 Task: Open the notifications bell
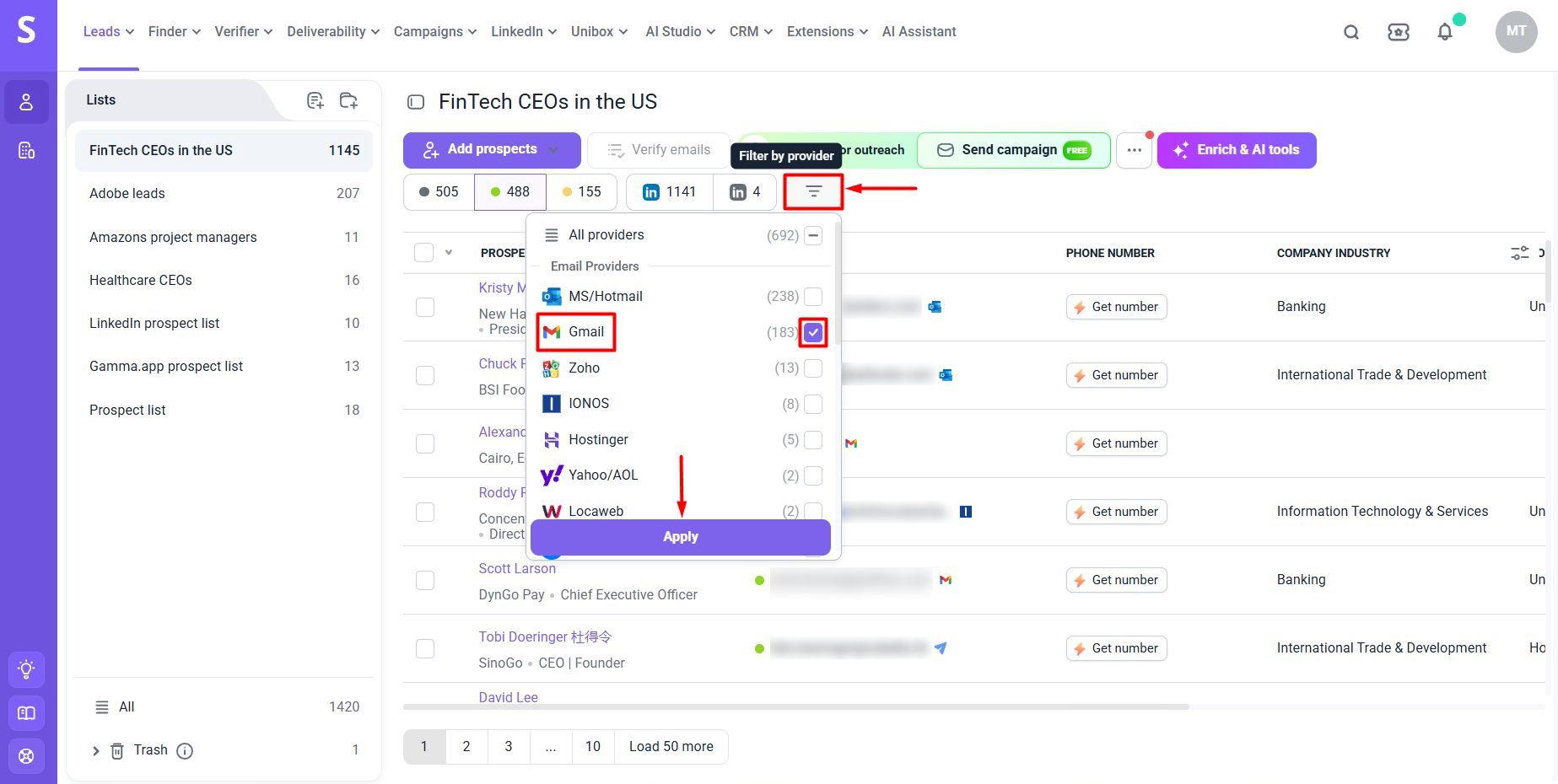click(1445, 32)
